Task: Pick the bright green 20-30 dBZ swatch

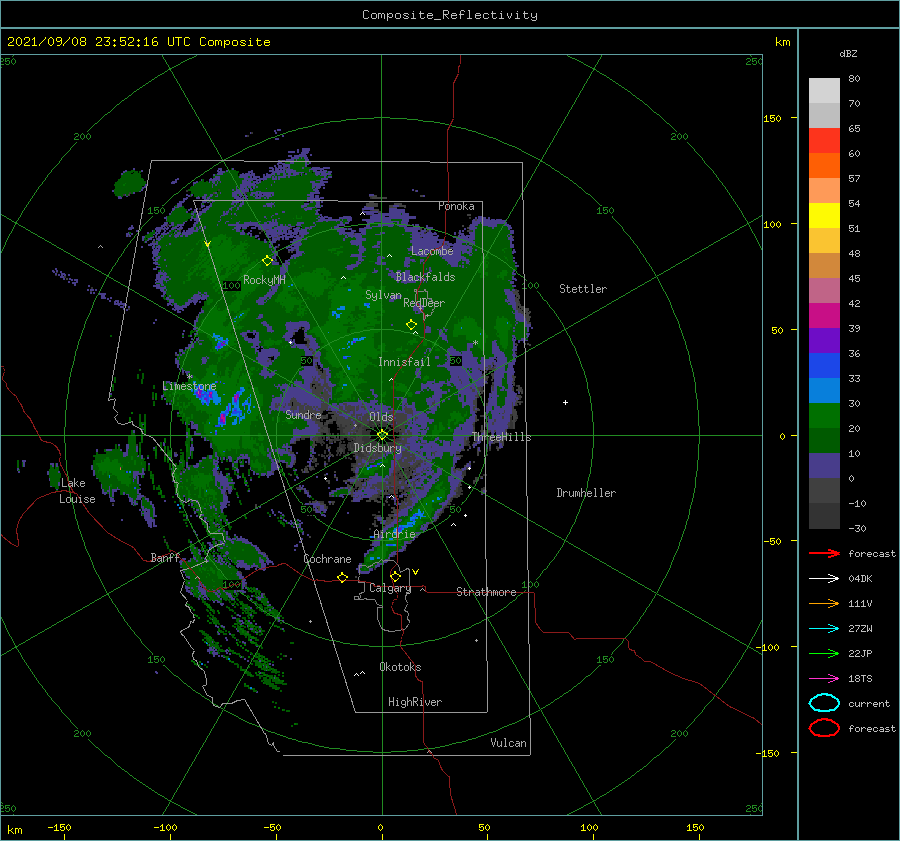Action: click(824, 415)
